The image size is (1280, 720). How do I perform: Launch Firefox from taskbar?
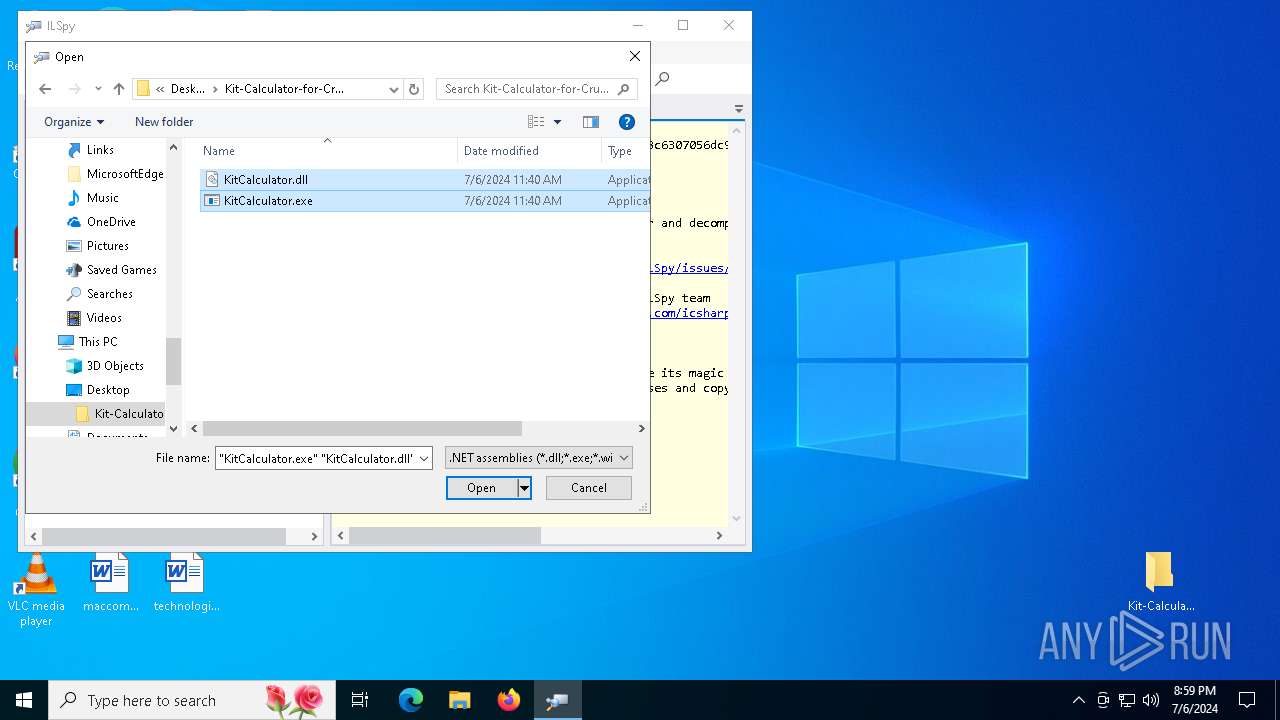point(508,700)
